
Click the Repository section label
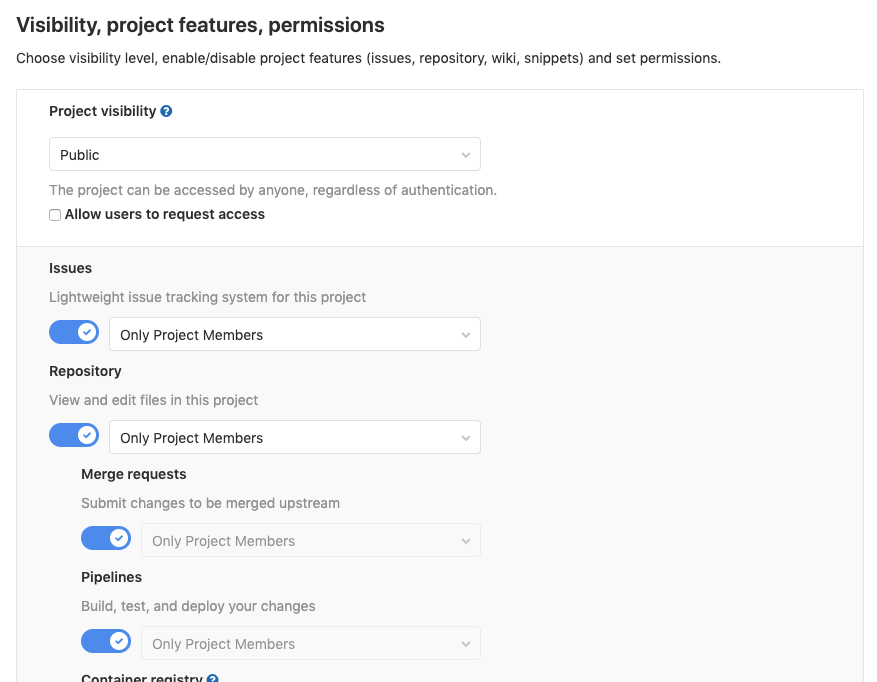click(x=85, y=371)
